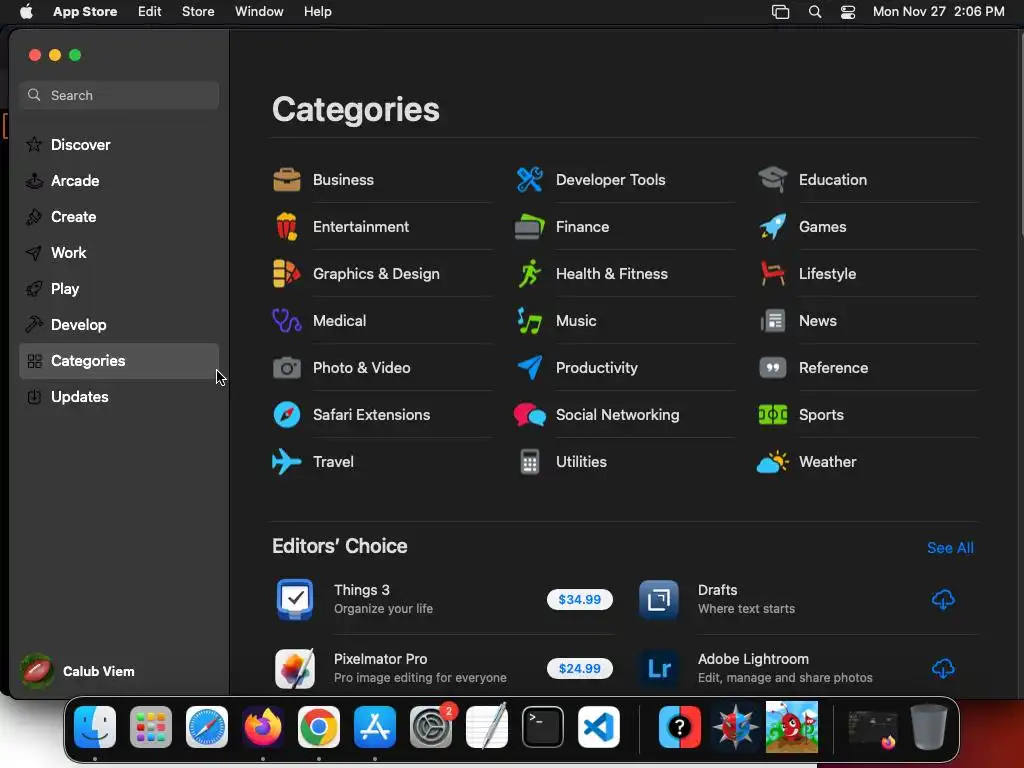Open the News newspaper icon

tap(773, 321)
